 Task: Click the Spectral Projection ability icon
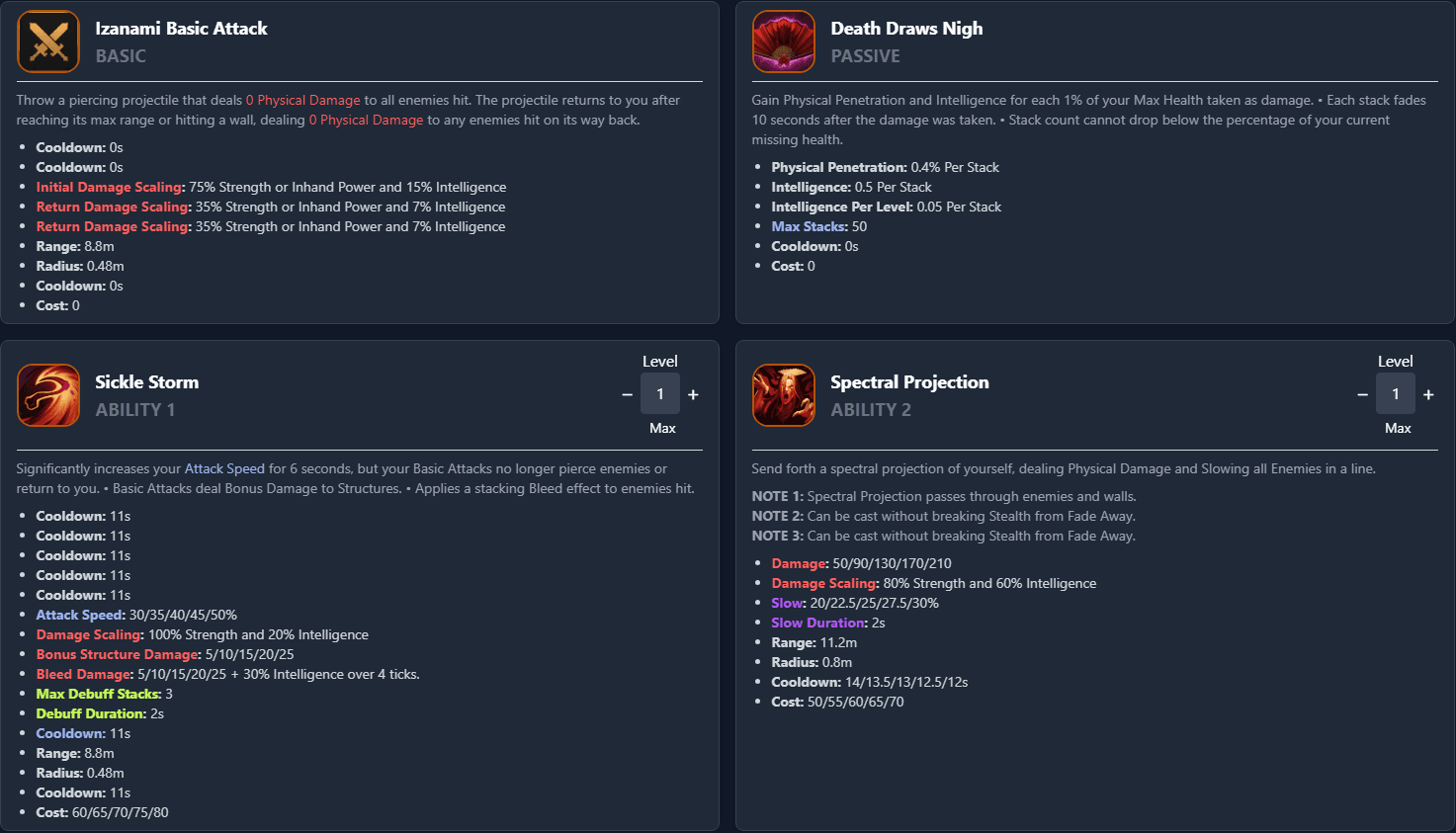pos(784,395)
